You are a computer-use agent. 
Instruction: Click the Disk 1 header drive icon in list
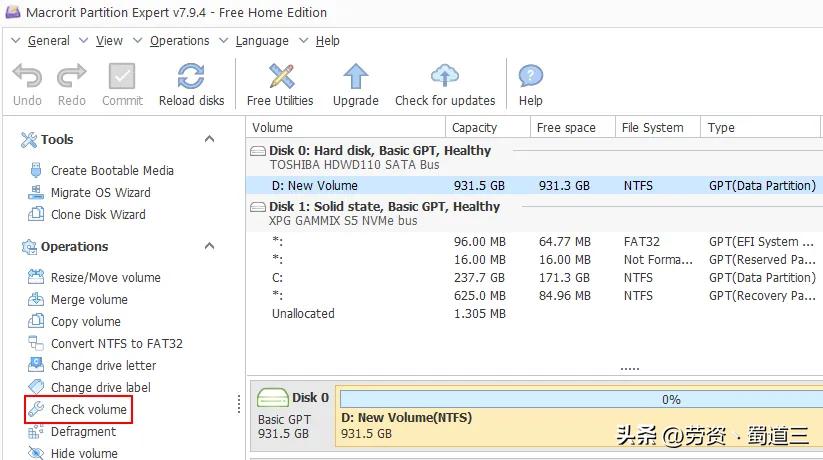coord(258,207)
